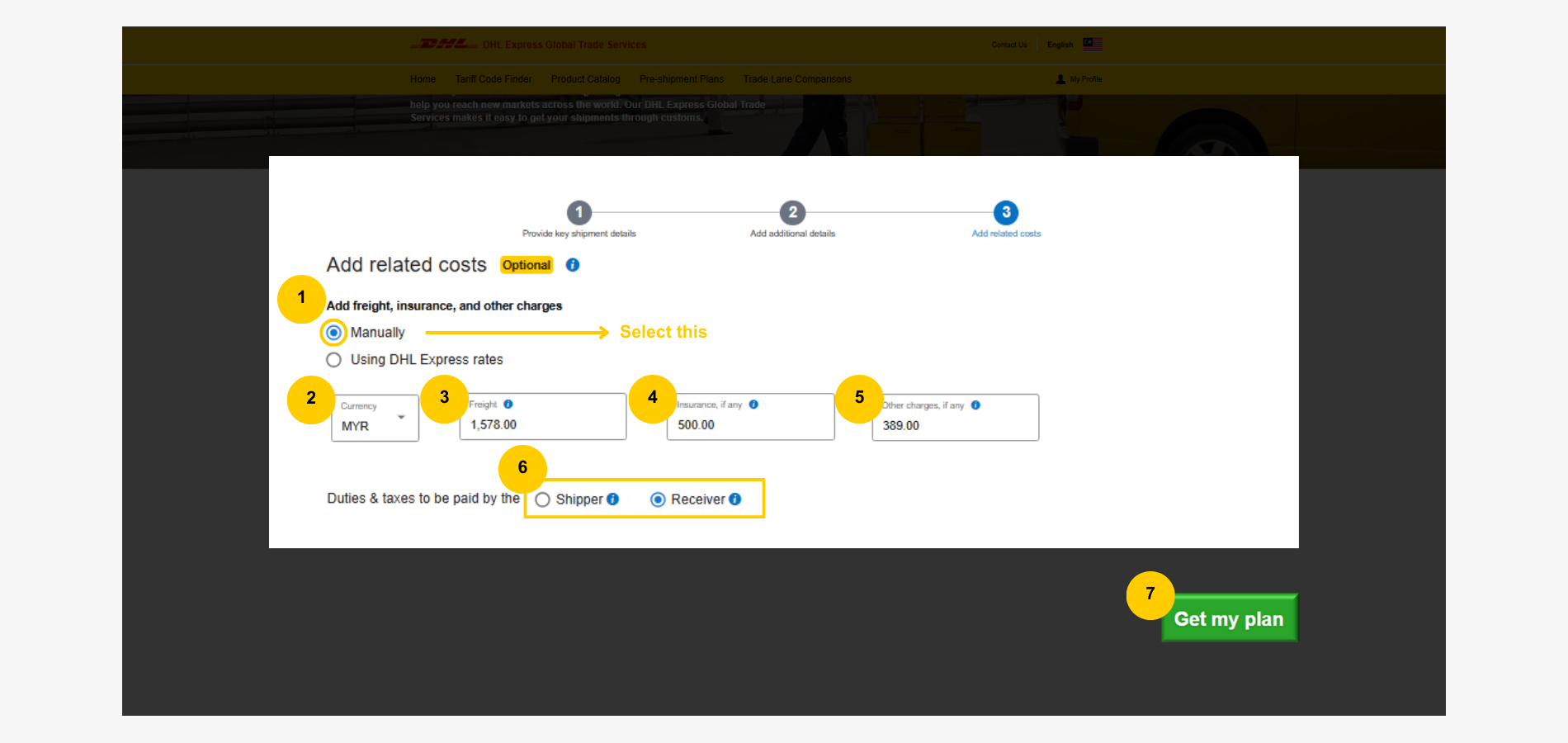Click the Get my plan button
Viewport: 1568px width, 743px height.
pyautogui.click(x=1229, y=618)
